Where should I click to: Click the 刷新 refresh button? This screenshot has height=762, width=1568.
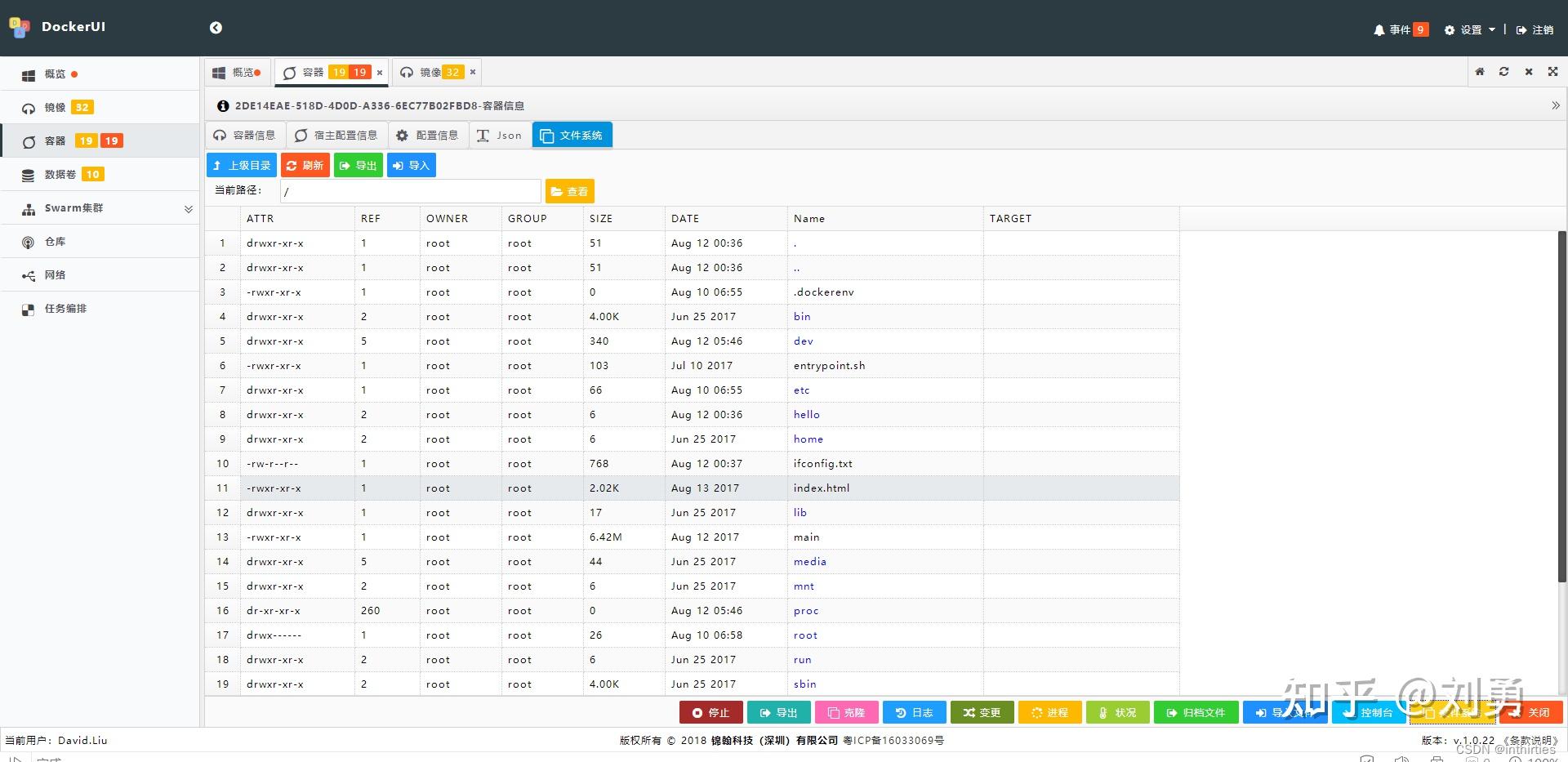click(305, 164)
